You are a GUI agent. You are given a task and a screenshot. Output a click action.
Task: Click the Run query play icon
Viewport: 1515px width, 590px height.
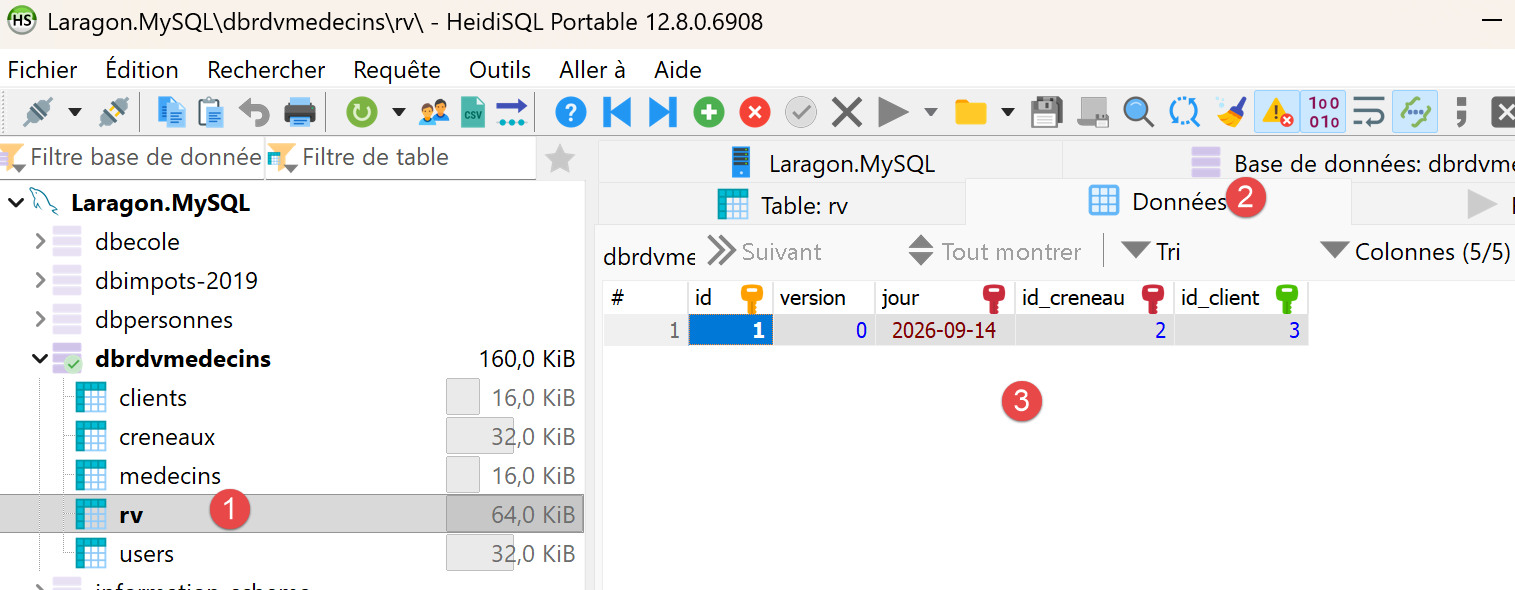coord(893,111)
